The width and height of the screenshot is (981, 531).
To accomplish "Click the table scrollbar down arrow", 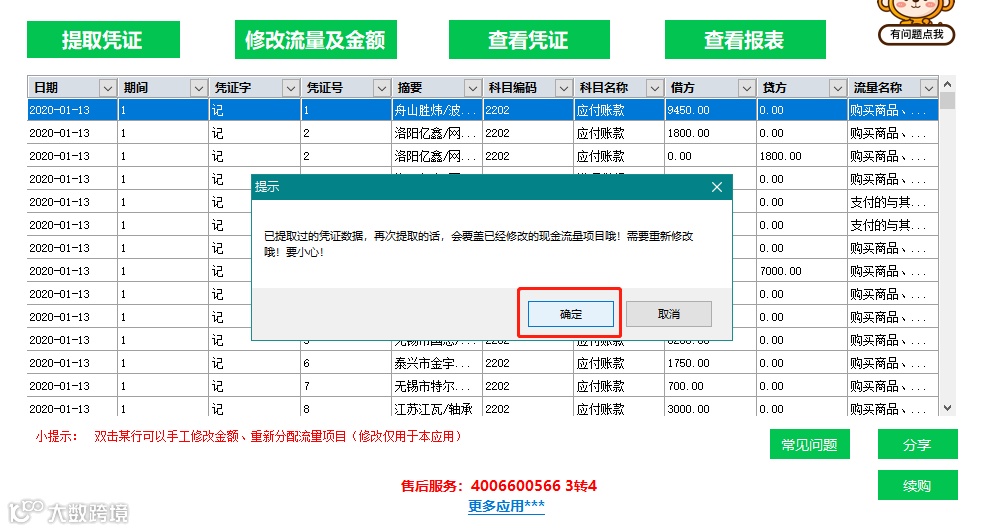I will [x=948, y=408].
